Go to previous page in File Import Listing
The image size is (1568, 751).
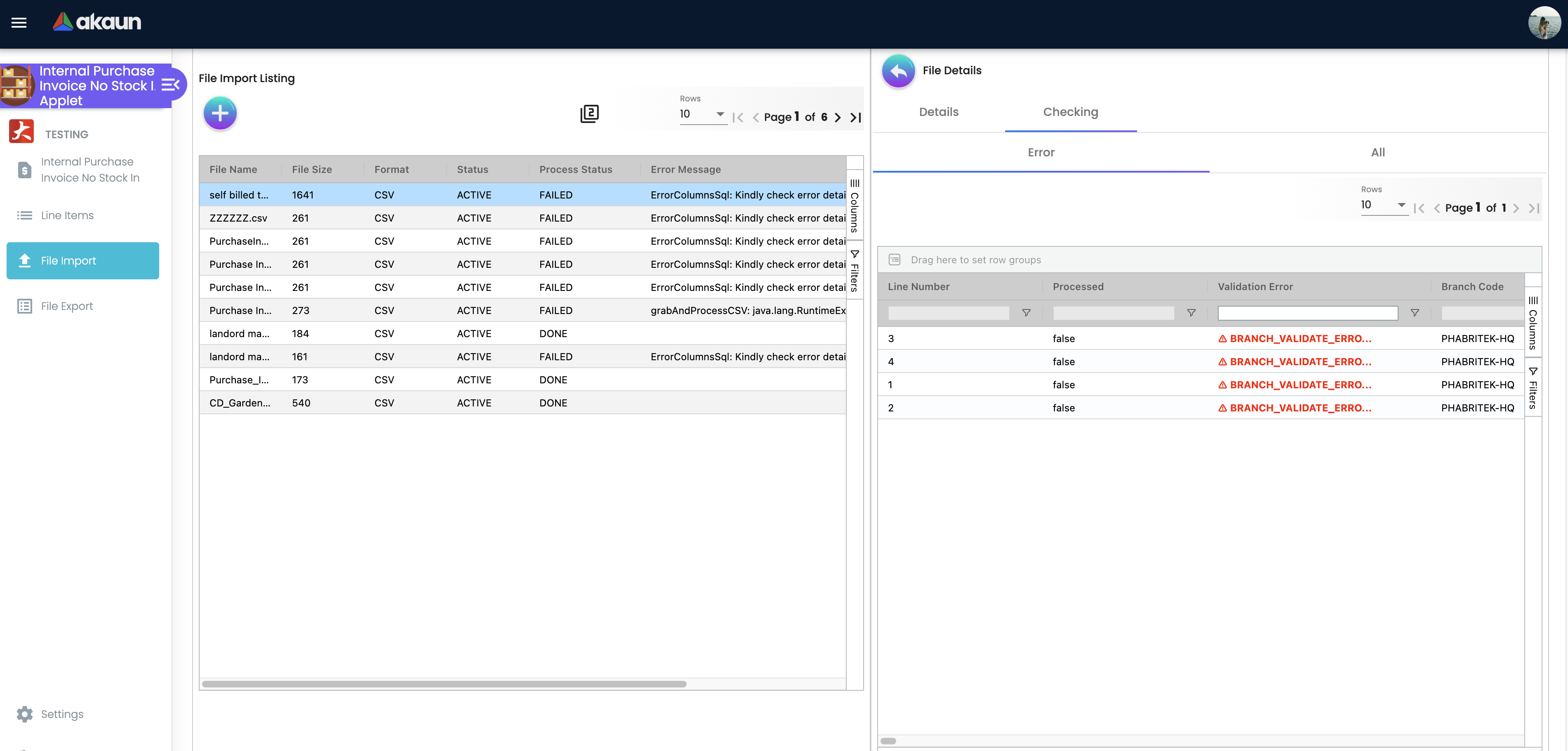pyautogui.click(x=756, y=118)
